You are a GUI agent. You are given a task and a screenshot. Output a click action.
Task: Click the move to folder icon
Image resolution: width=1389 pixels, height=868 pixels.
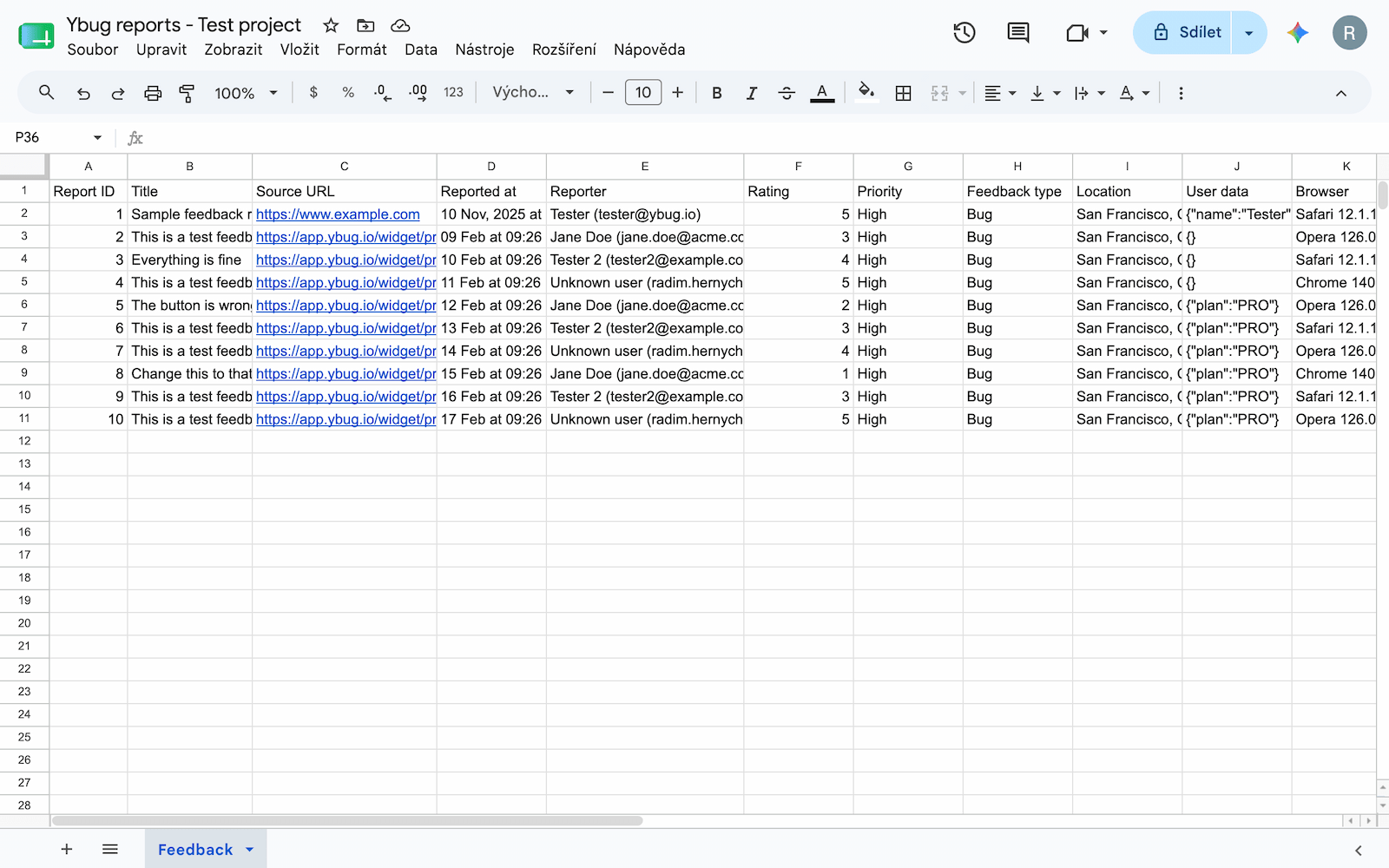click(365, 25)
